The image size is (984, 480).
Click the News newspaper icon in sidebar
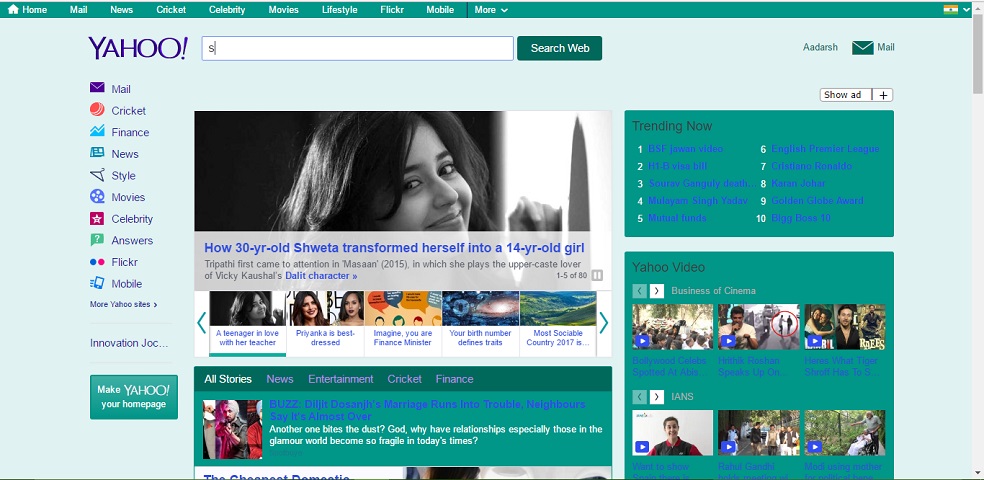pyautogui.click(x=97, y=152)
